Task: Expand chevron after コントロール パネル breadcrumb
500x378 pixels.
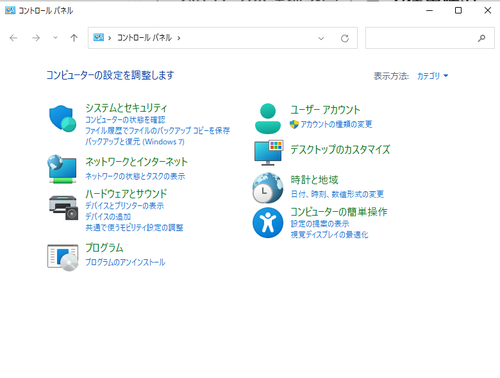Action: coord(179,38)
